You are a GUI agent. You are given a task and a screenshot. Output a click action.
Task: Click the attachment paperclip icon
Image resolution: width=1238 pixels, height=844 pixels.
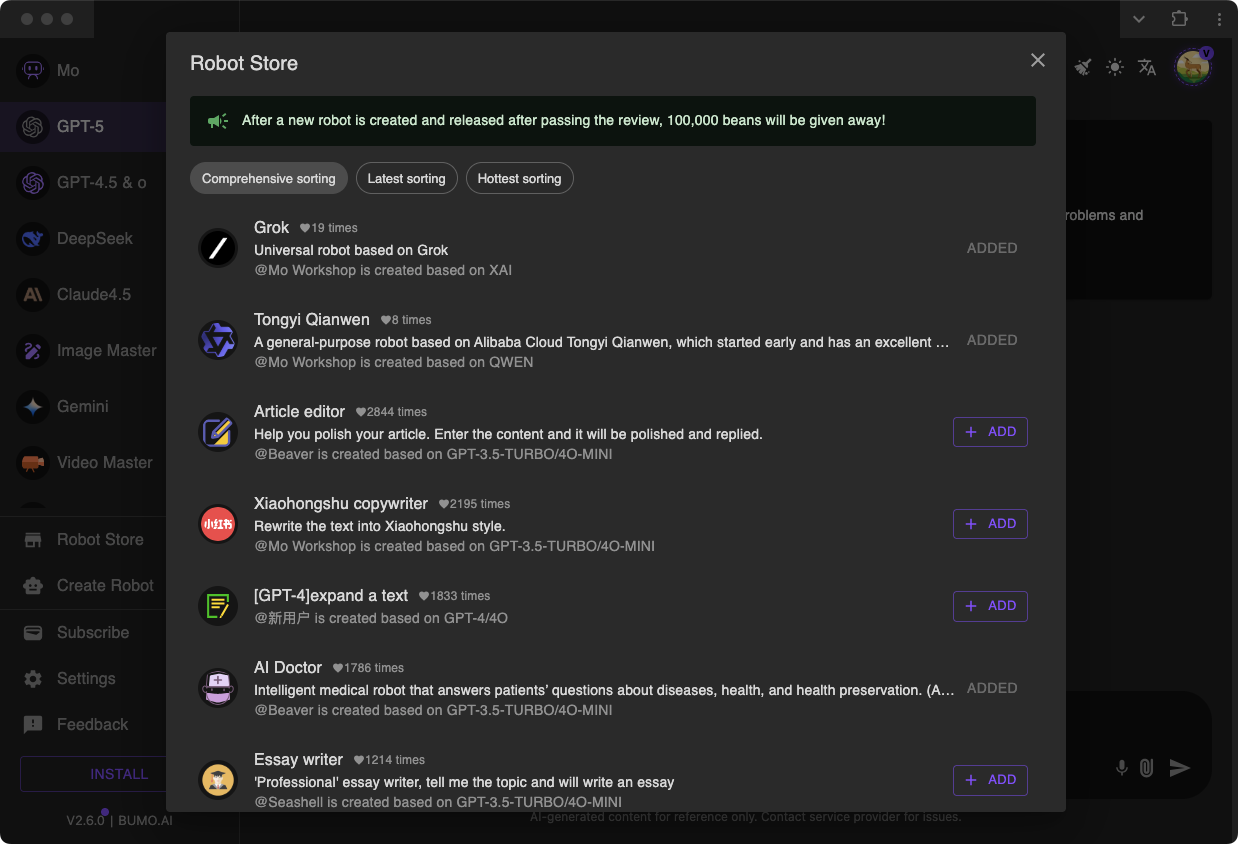(1146, 768)
